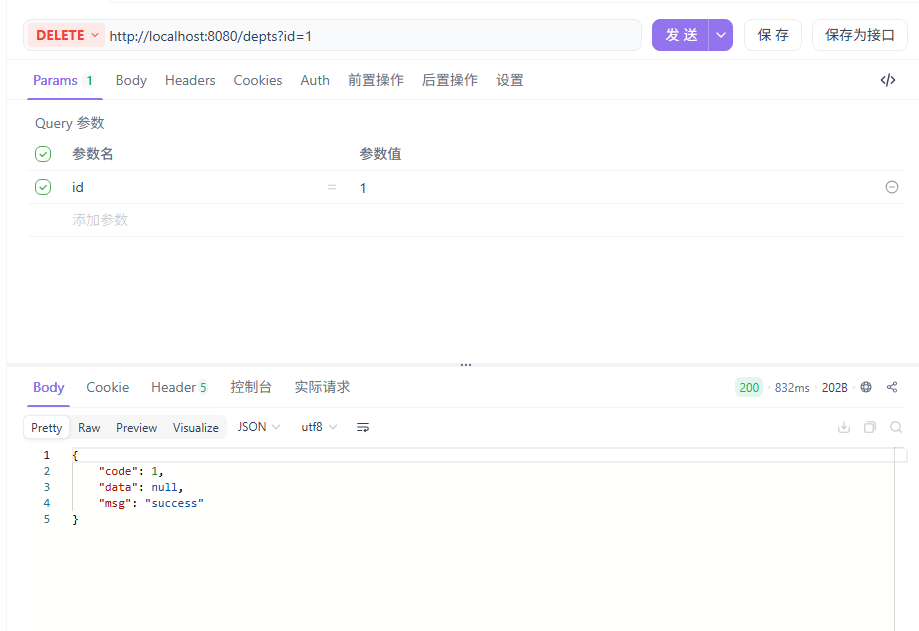Share the response via share icon
Screen dimensions: 919x631
(x=892, y=387)
